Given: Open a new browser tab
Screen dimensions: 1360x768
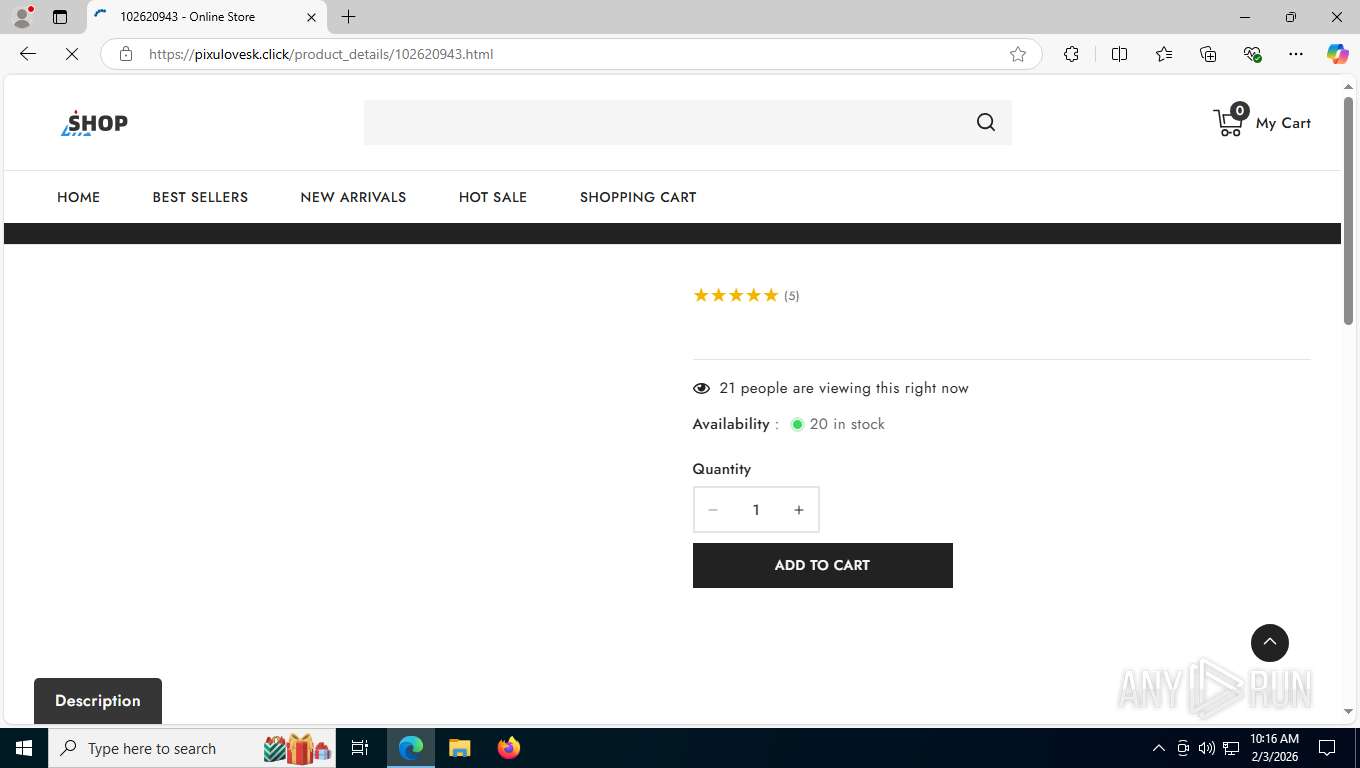Looking at the screenshot, I should (348, 17).
